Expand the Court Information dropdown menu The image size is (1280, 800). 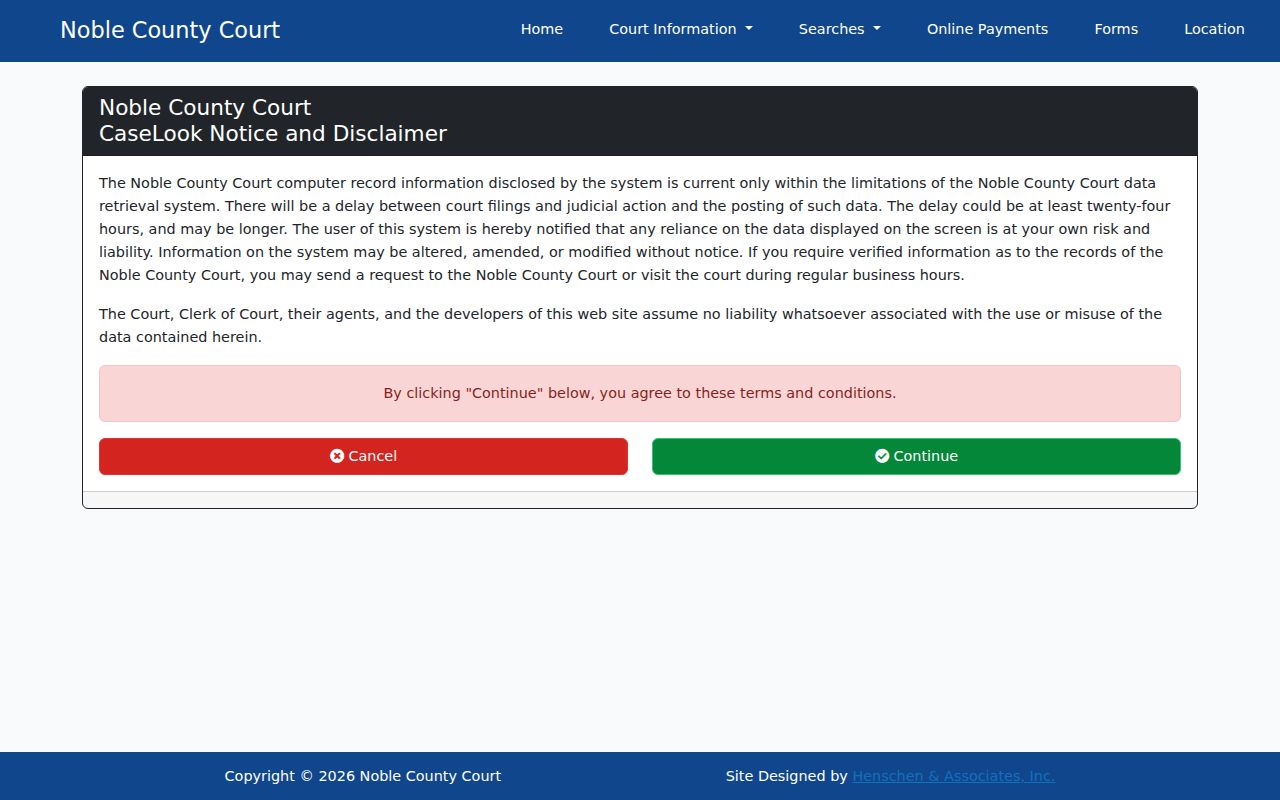(x=680, y=29)
